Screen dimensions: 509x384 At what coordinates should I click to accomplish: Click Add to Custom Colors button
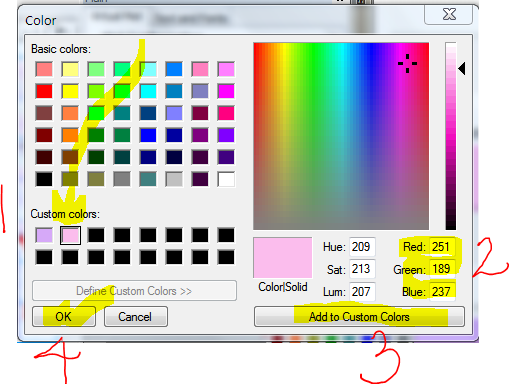(x=359, y=317)
